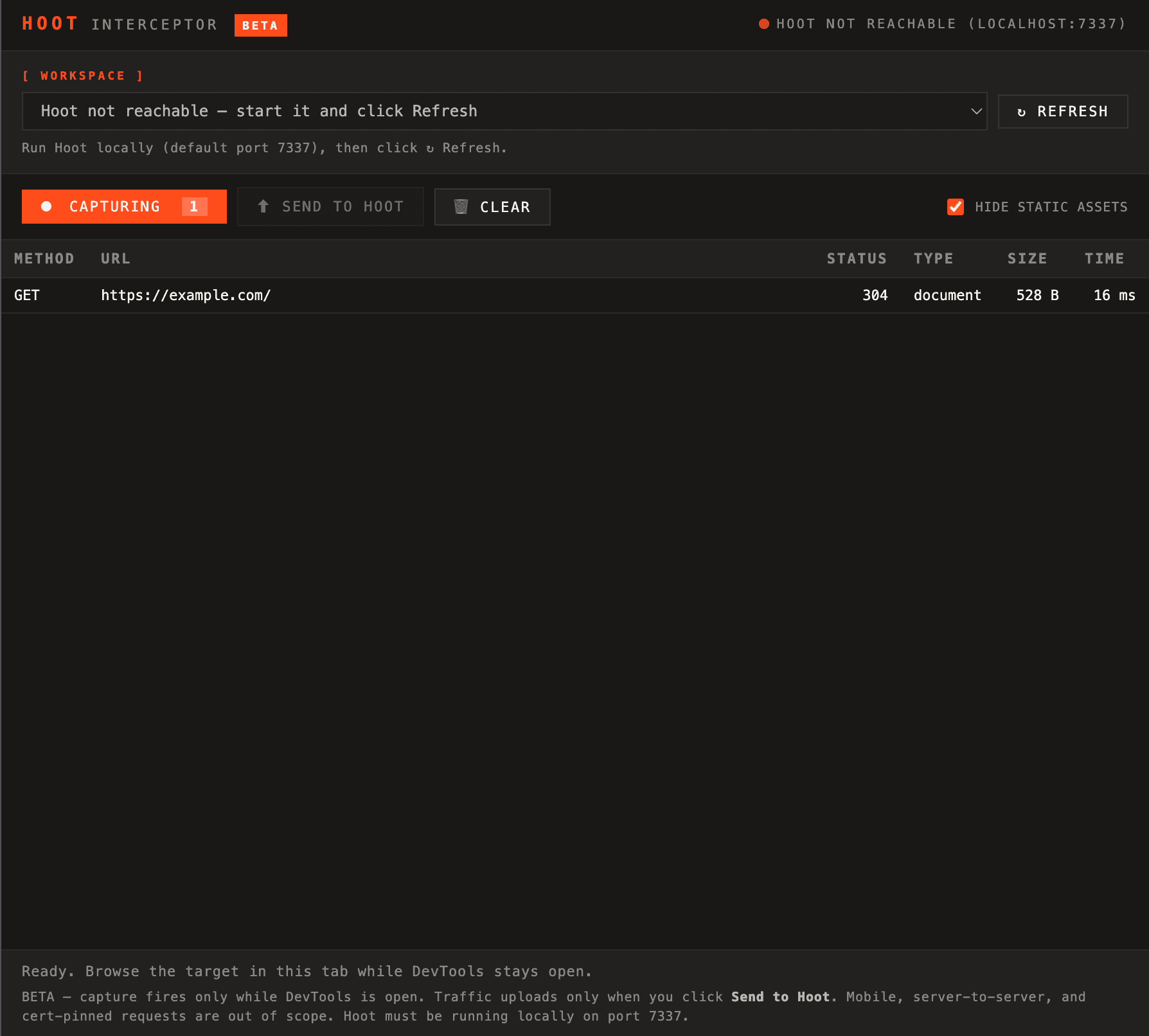The height and width of the screenshot is (1036, 1149).
Task: Click the HOOT logo text
Action: pyautogui.click(x=50, y=24)
